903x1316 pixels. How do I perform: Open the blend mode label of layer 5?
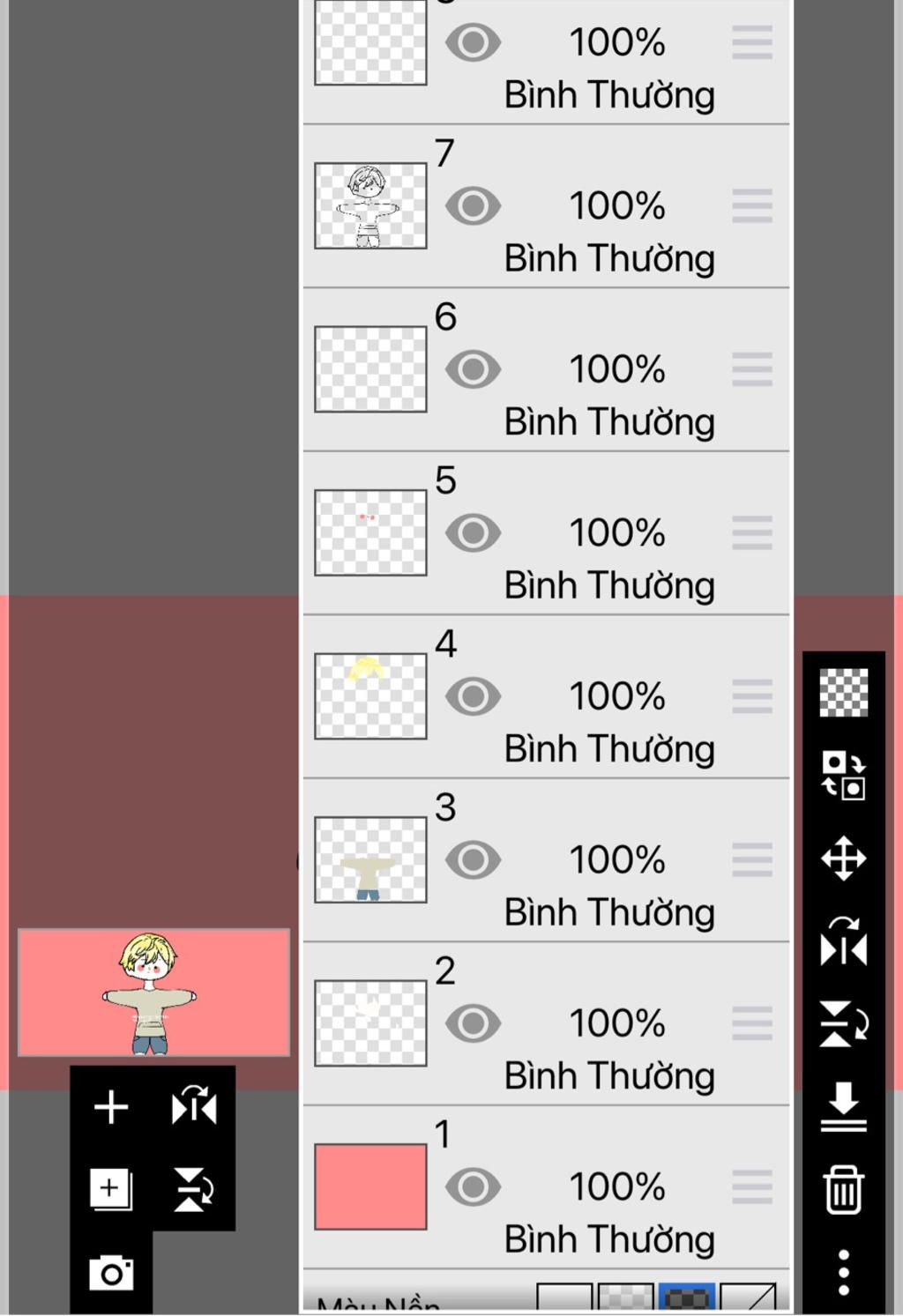click(x=609, y=585)
